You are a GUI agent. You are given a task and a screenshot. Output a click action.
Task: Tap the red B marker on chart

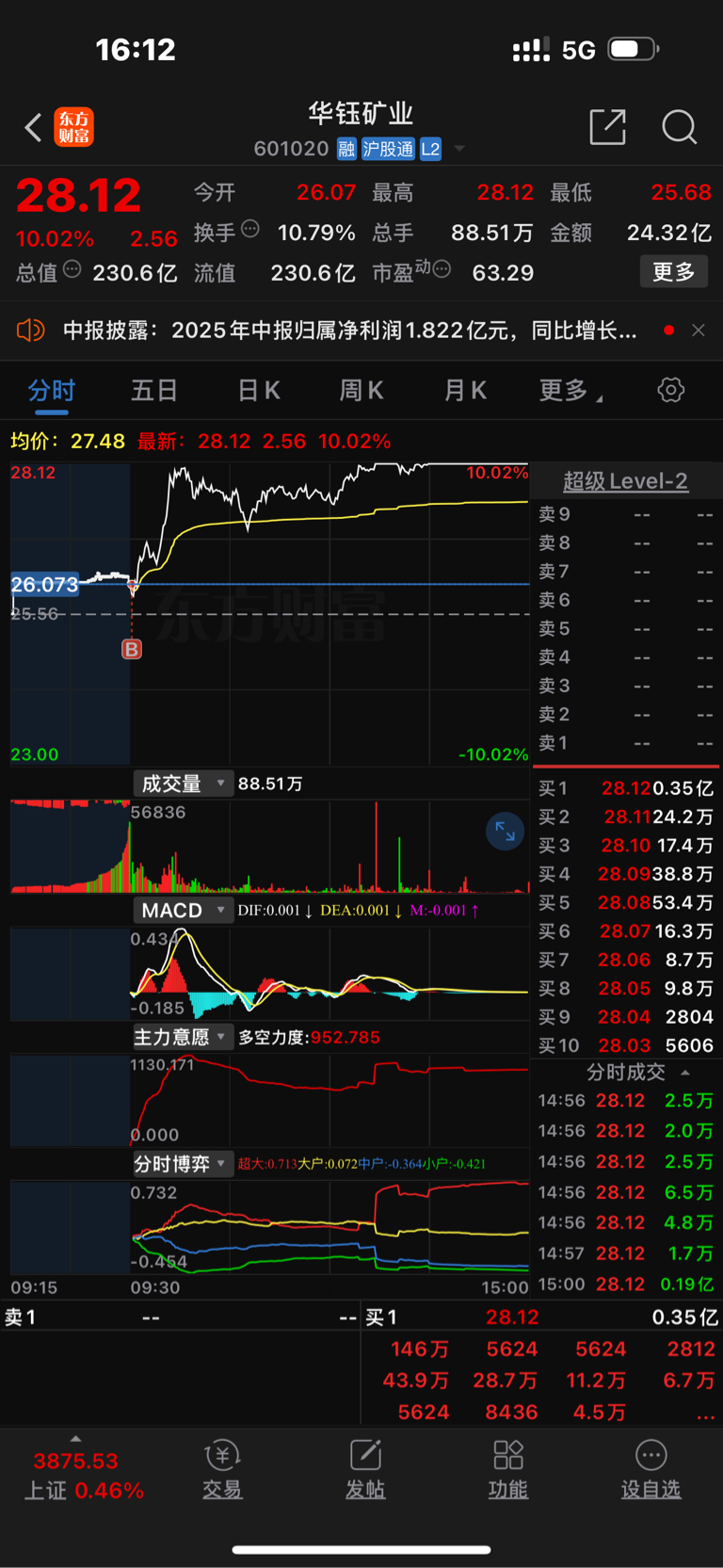click(132, 649)
